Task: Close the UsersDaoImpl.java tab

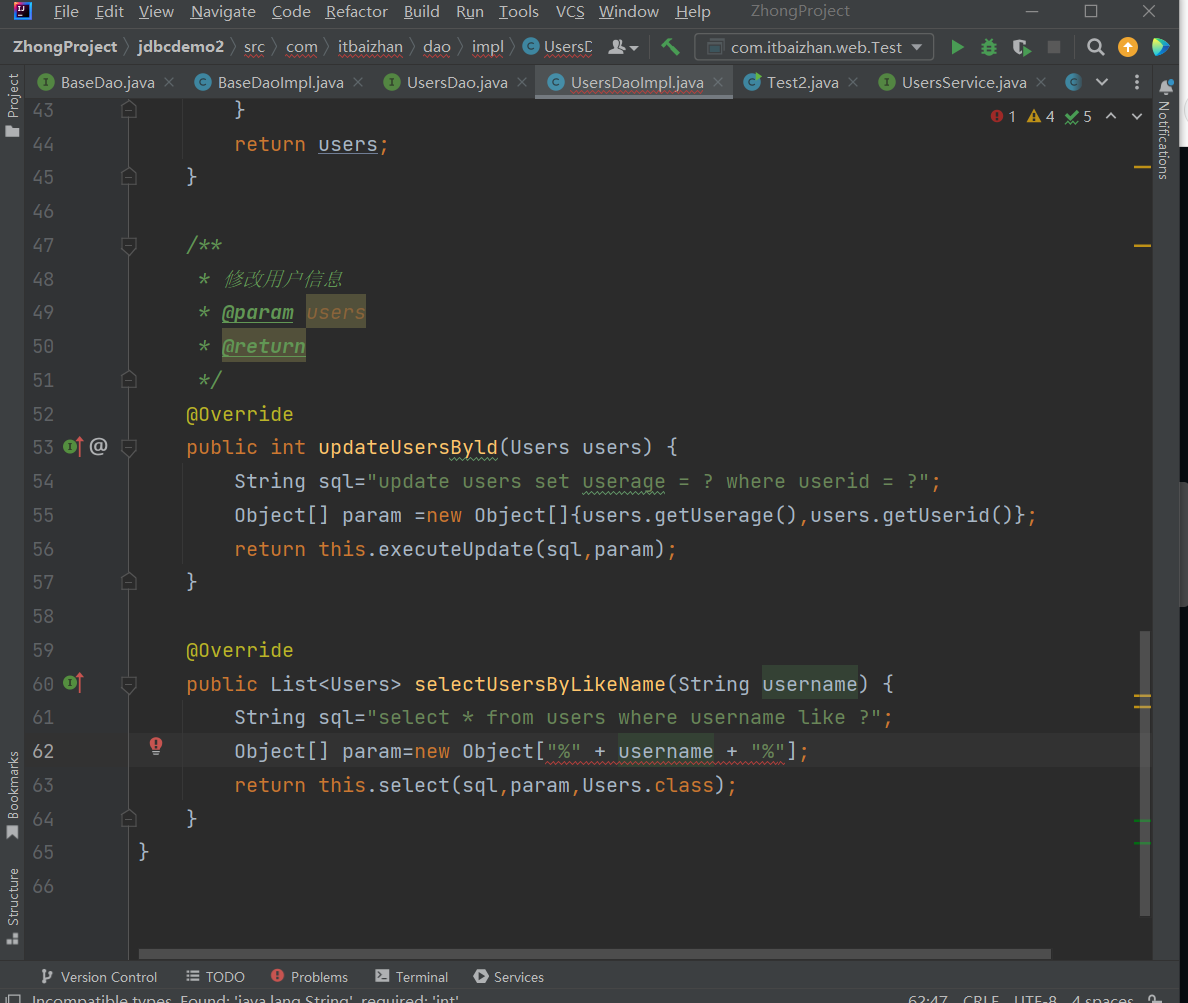Action: click(717, 82)
